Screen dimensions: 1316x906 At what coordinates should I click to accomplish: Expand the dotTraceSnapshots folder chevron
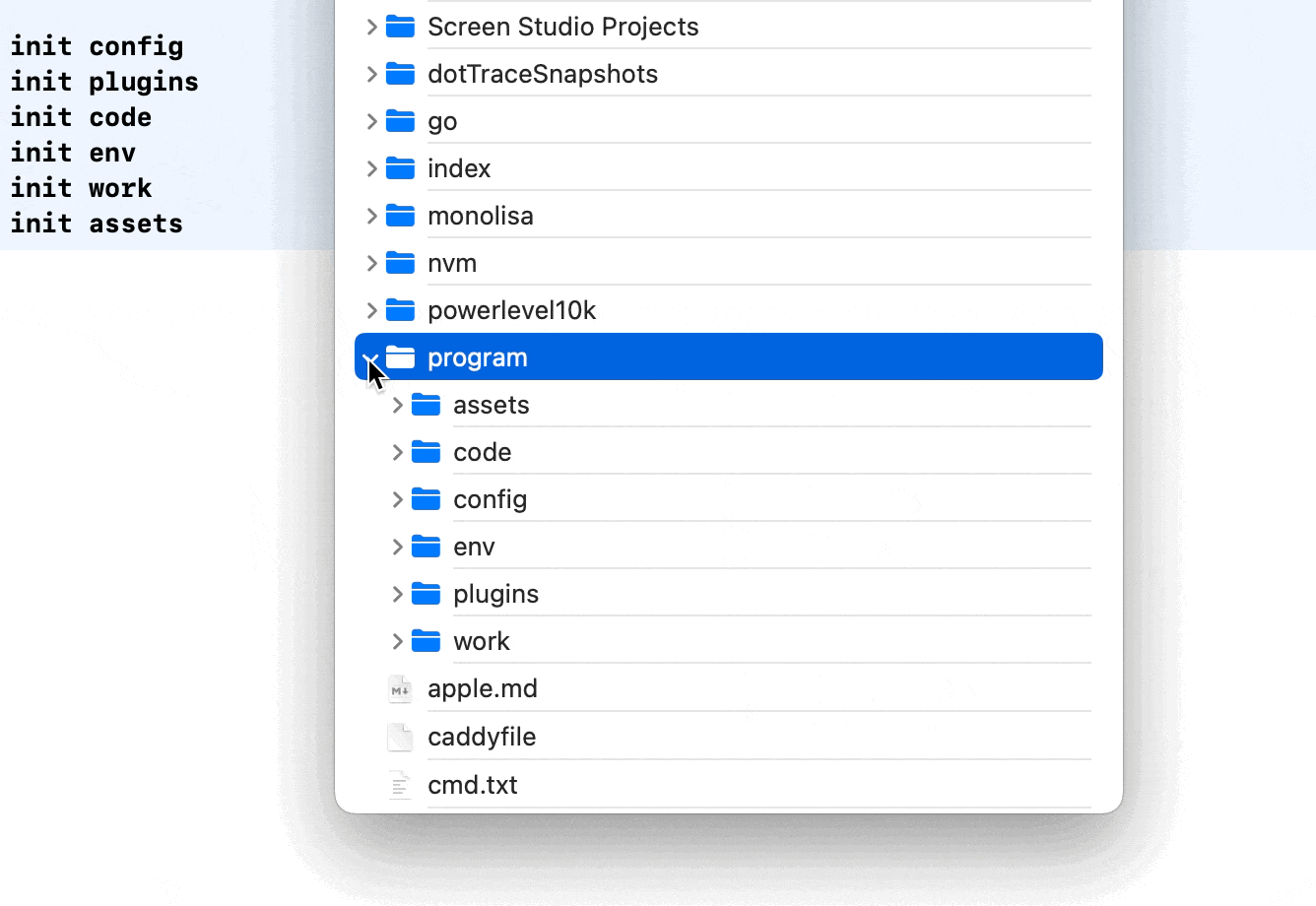[371, 74]
